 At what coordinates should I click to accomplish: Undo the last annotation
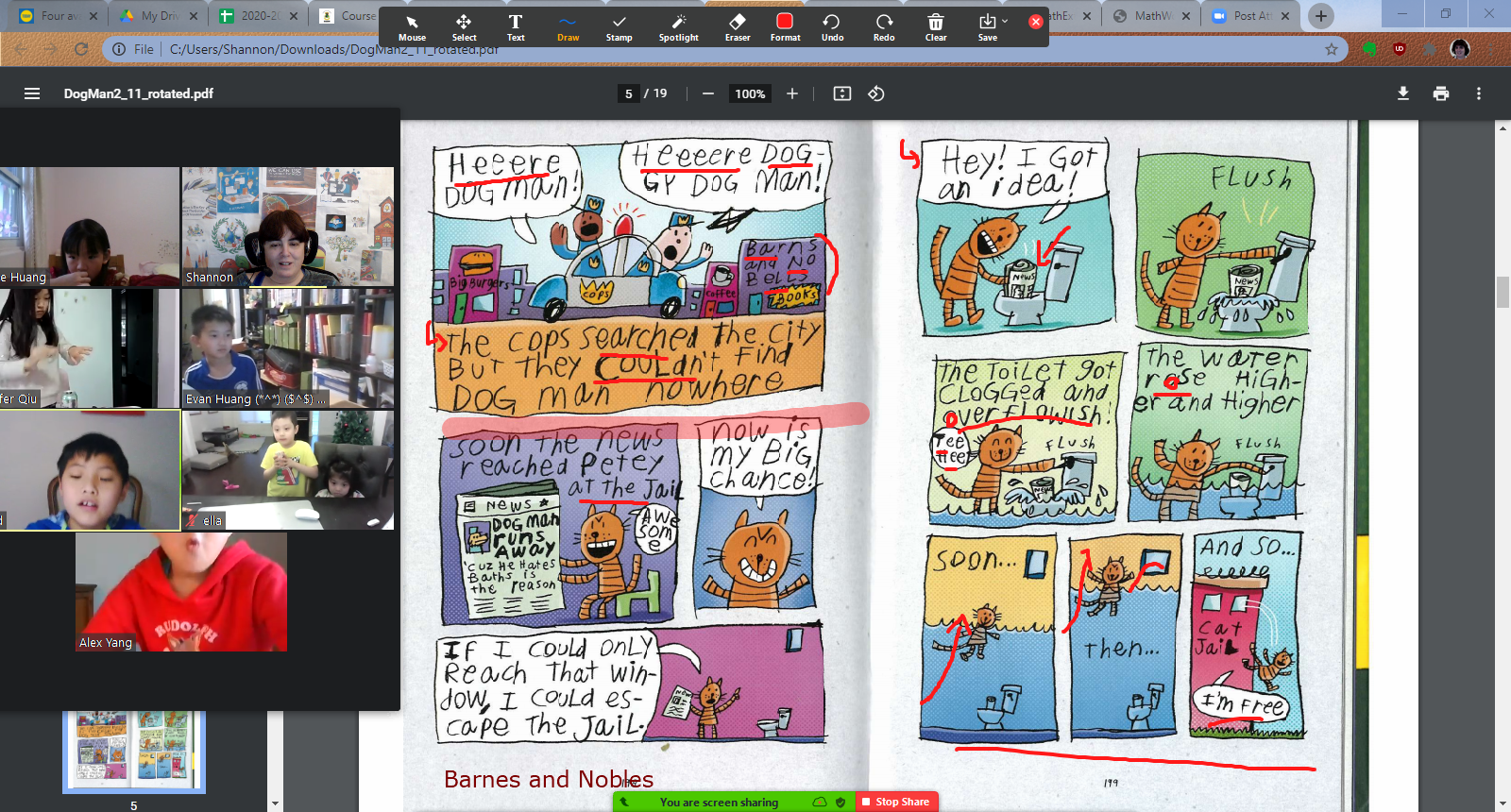point(832,27)
